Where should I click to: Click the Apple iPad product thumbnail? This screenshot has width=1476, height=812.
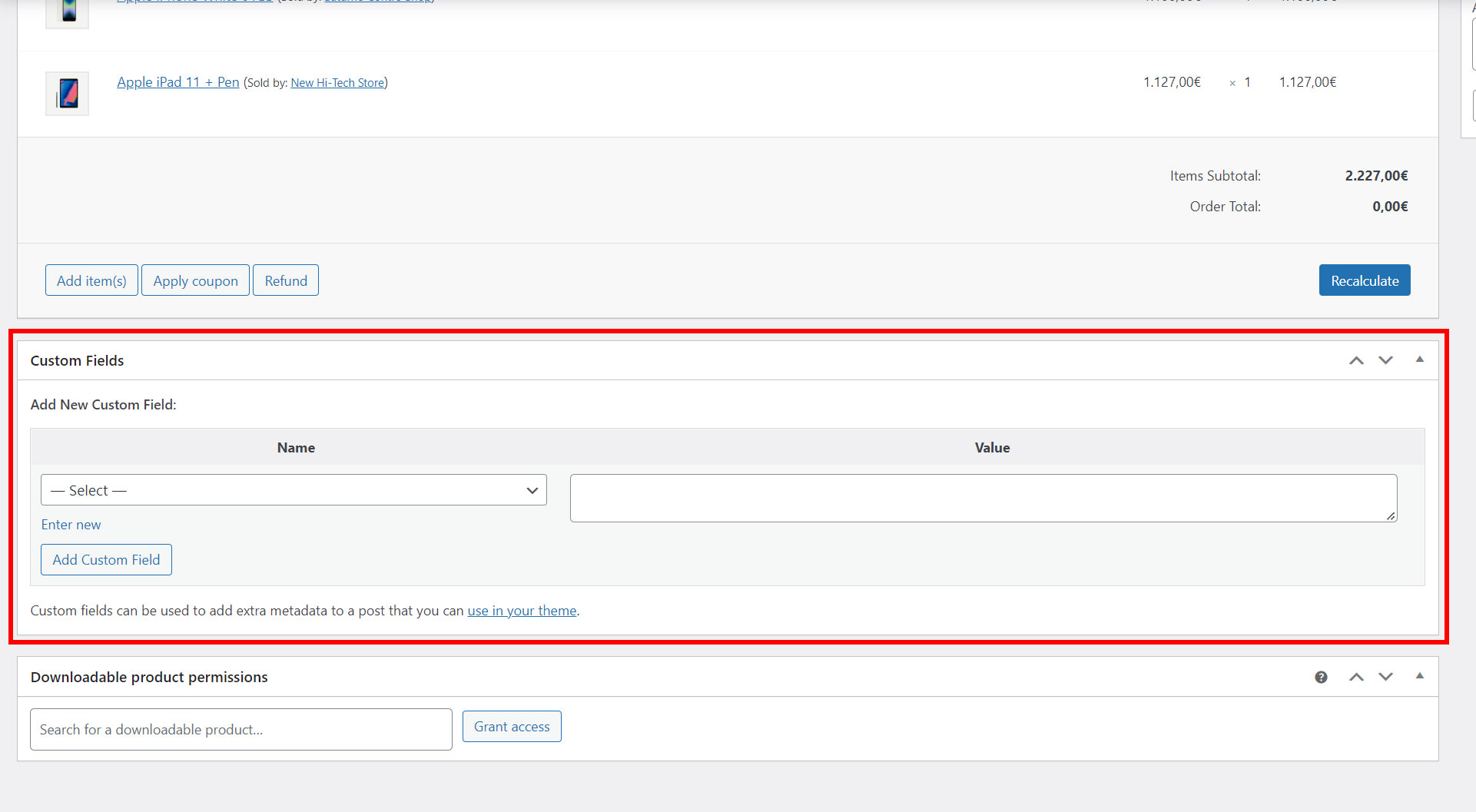[68, 94]
